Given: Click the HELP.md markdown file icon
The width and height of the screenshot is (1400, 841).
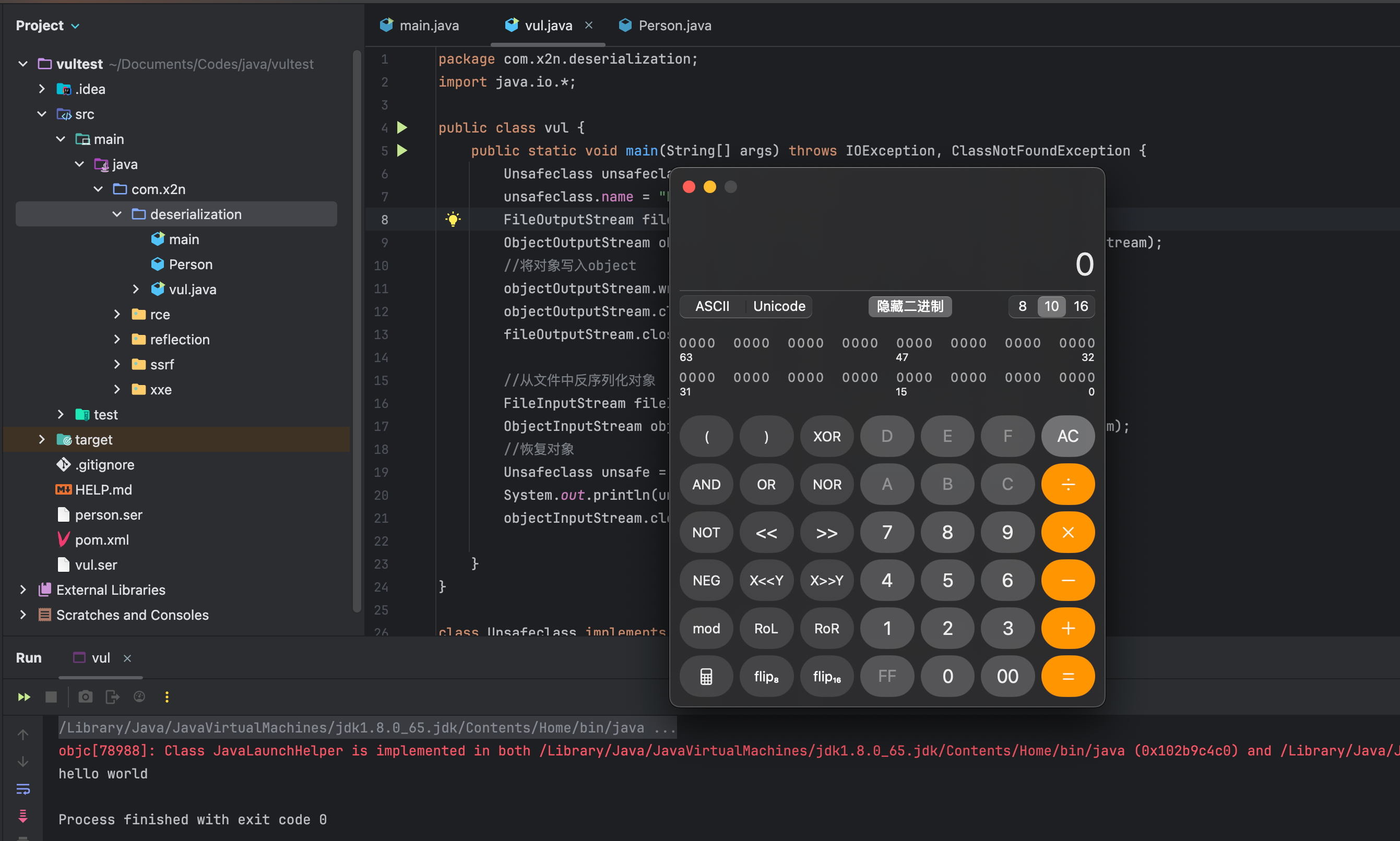Looking at the screenshot, I should (64, 490).
